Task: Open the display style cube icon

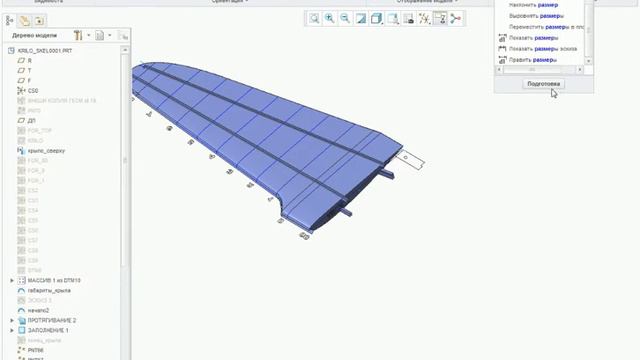Action: point(376,18)
